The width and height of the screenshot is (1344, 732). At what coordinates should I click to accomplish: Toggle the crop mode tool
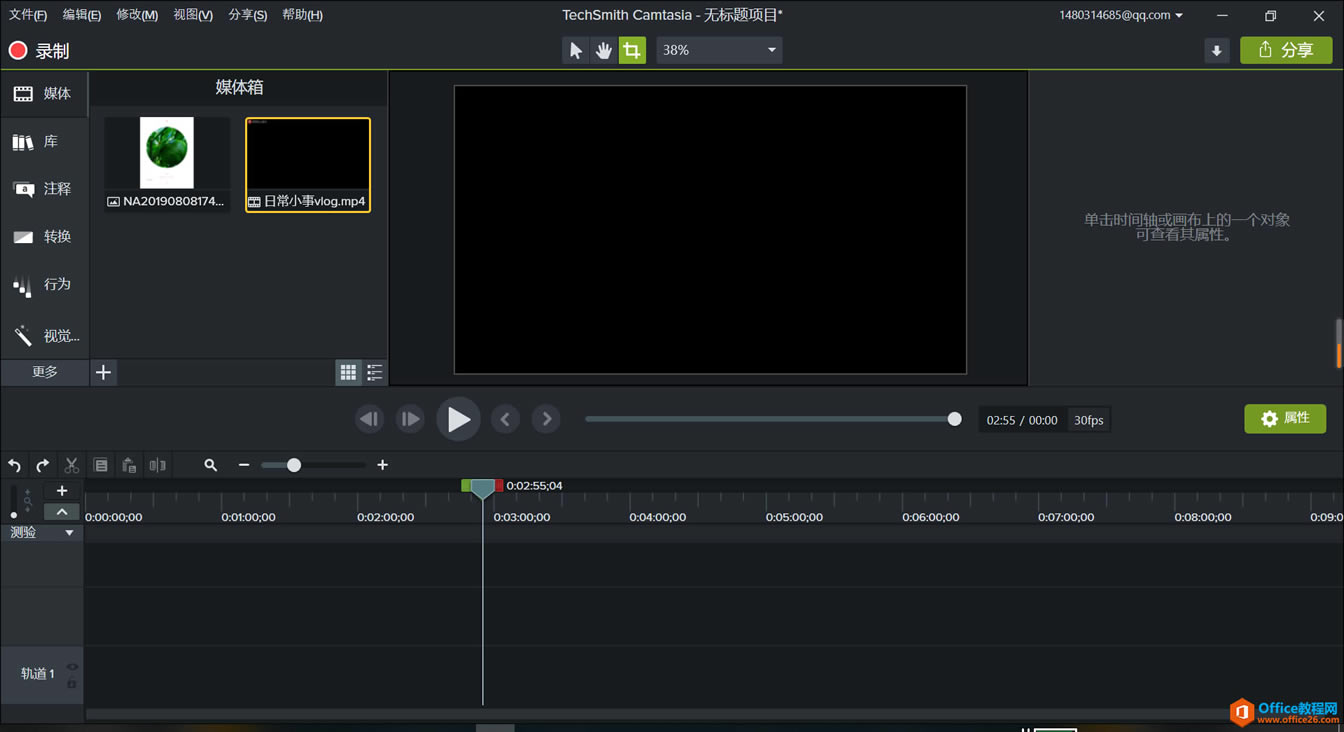(632, 50)
